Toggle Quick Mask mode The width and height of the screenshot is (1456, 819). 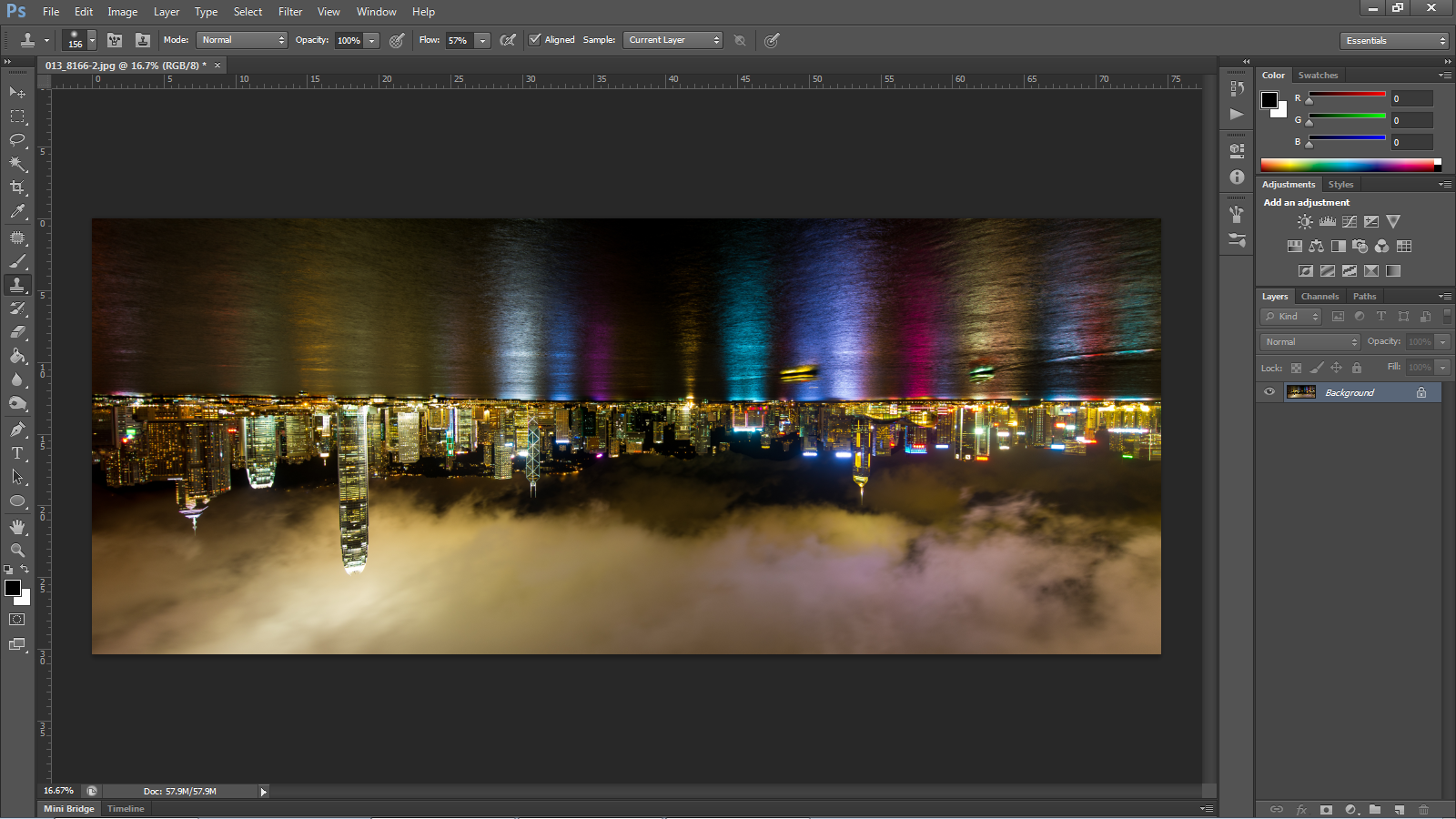point(17,620)
